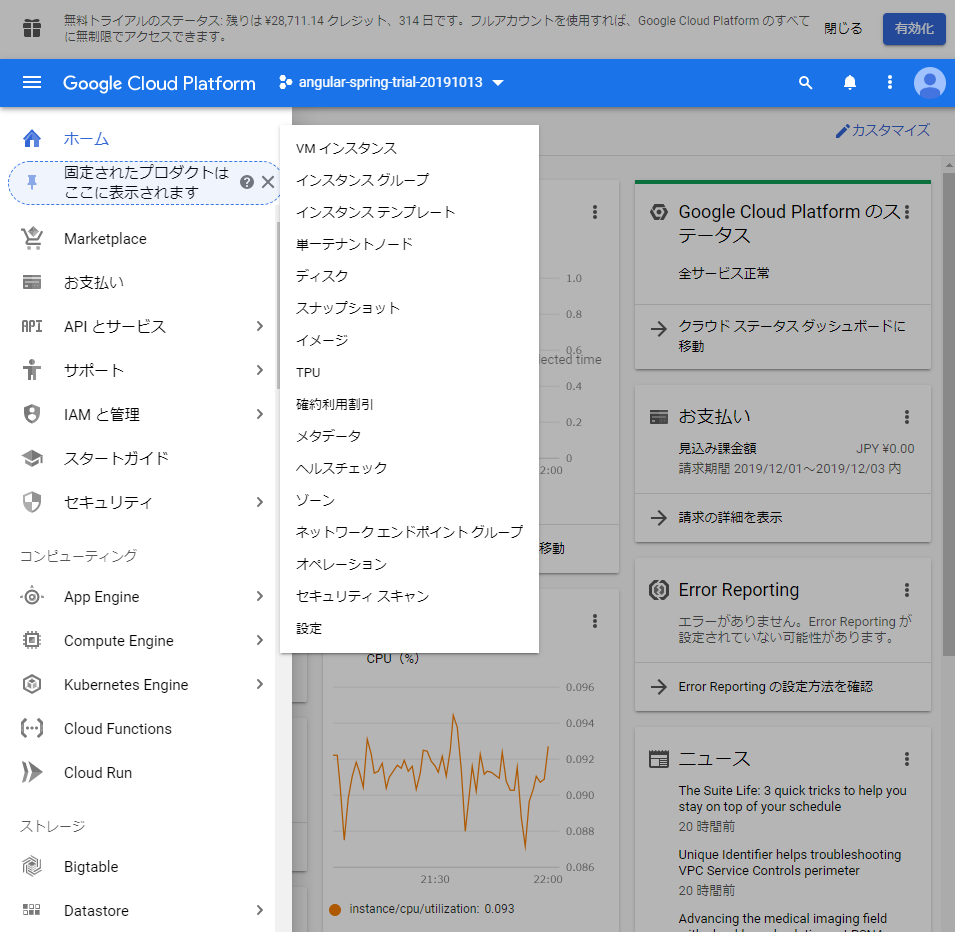Expand the Datastore submenu arrow
Screen dimensions: 955x932
point(259,910)
